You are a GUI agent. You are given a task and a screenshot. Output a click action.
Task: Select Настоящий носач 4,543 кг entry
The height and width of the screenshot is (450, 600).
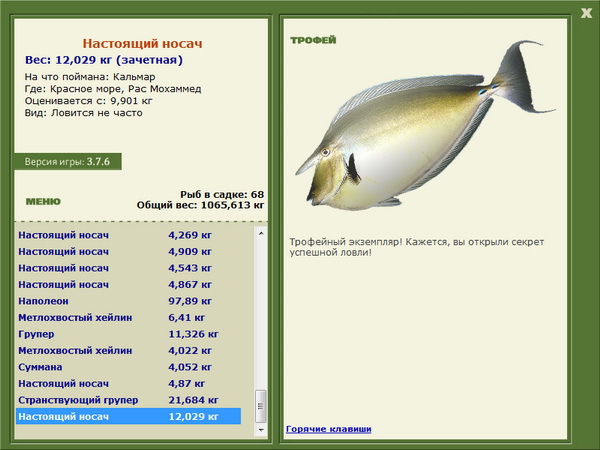pos(129,268)
